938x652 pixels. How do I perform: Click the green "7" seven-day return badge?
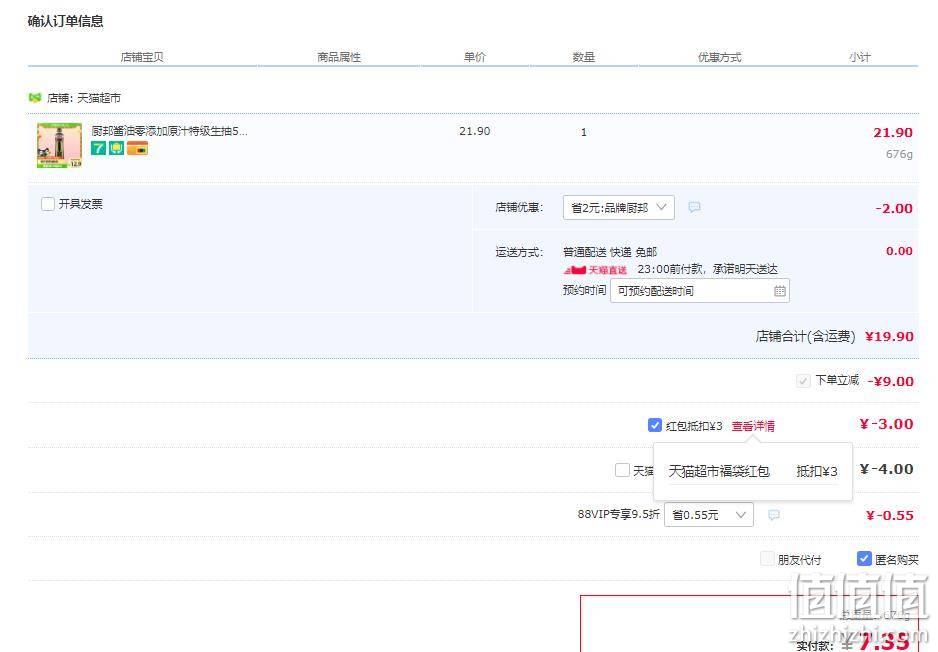coord(98,148)
